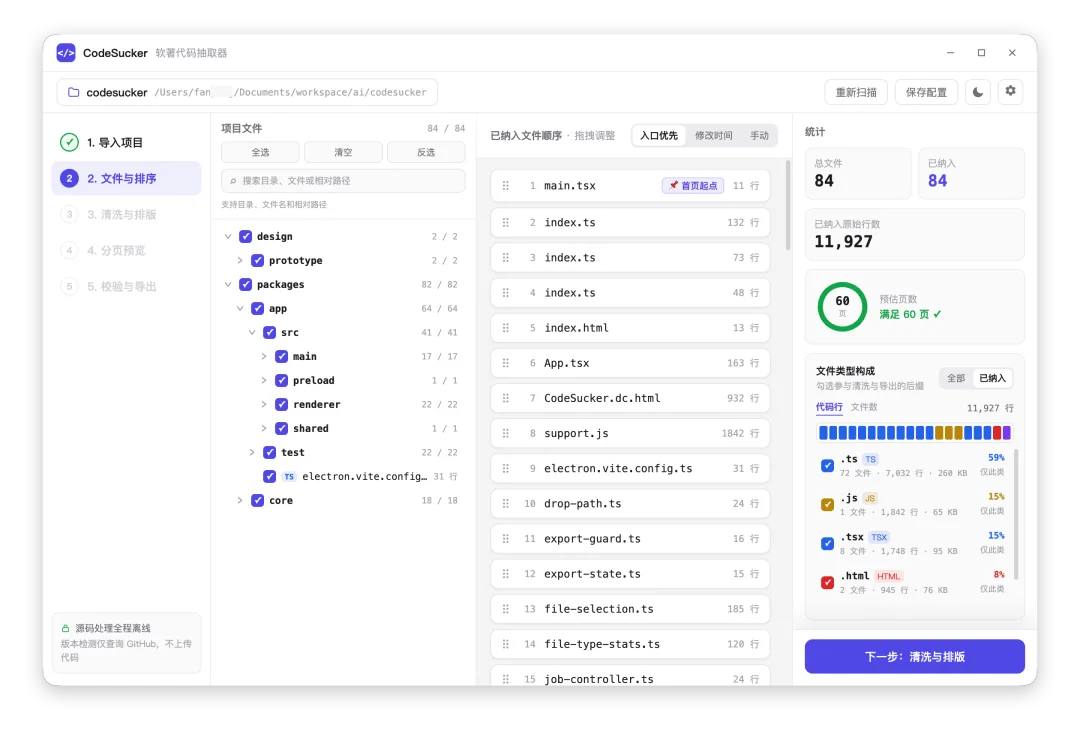1080x737 pixels.
Task: Collapse the design folder
Action: point(228,236)
